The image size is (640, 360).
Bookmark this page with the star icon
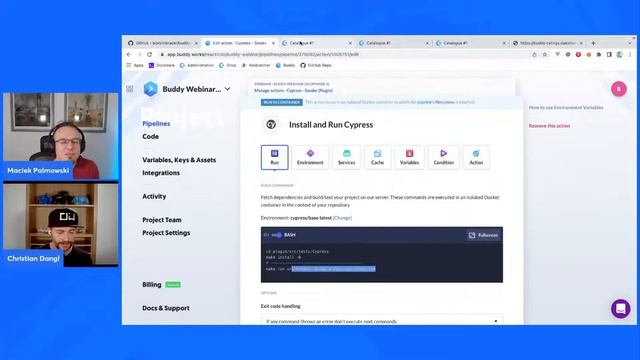click(544, 54)
